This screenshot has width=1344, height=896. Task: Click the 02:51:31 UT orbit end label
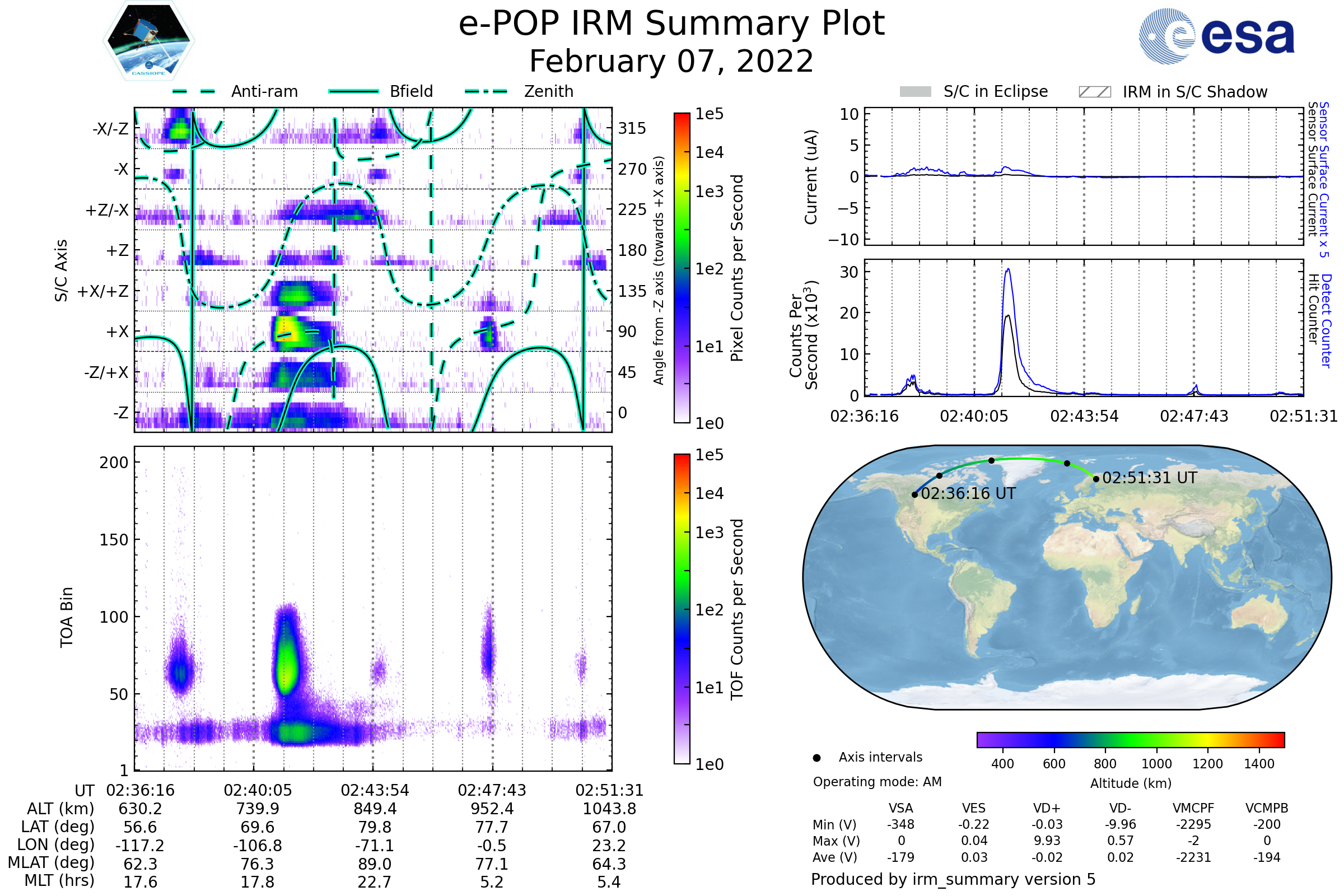click(1149, 478)
